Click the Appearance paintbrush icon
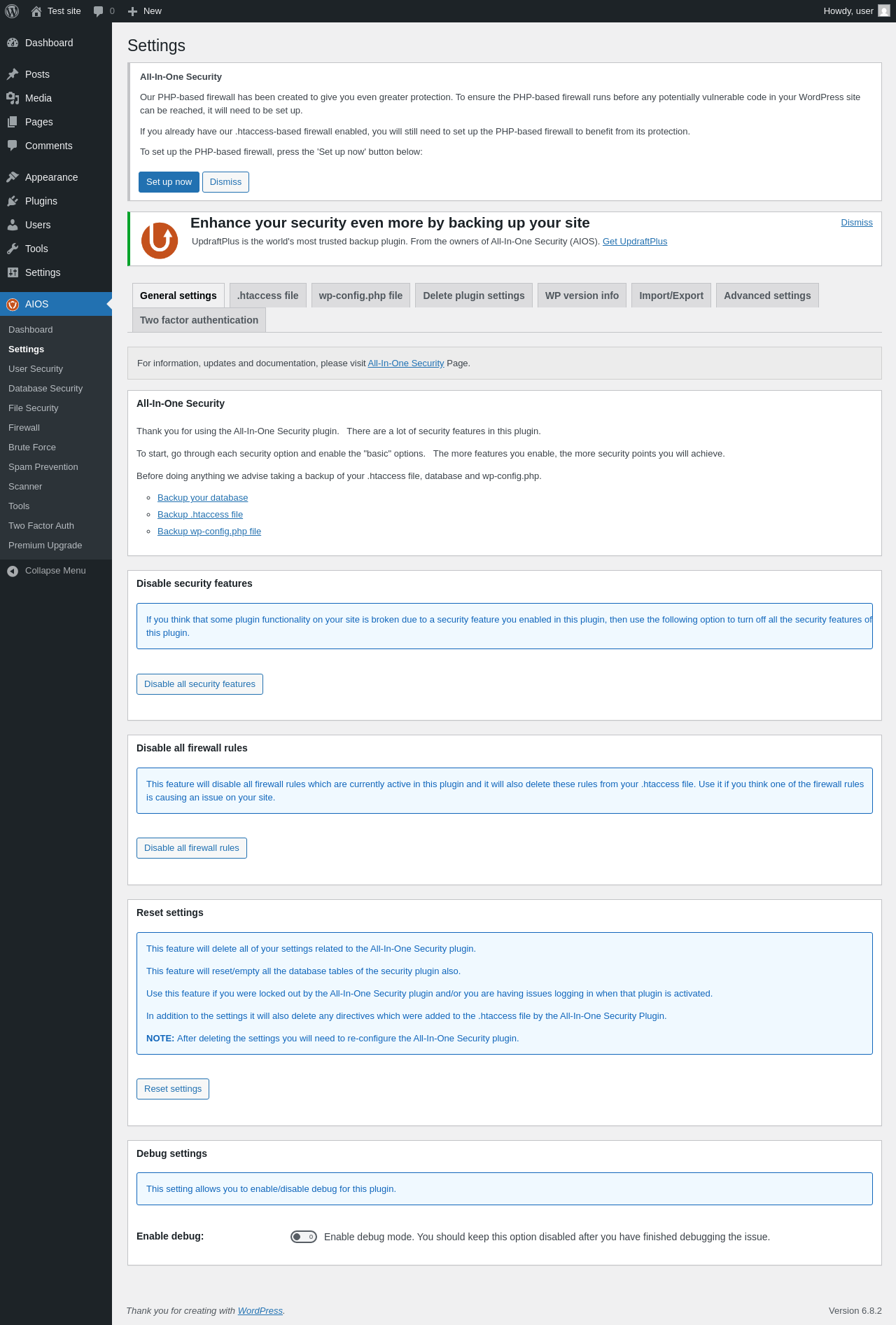The height and width of the screenshot is (1325, 896). tap(13, 177)
